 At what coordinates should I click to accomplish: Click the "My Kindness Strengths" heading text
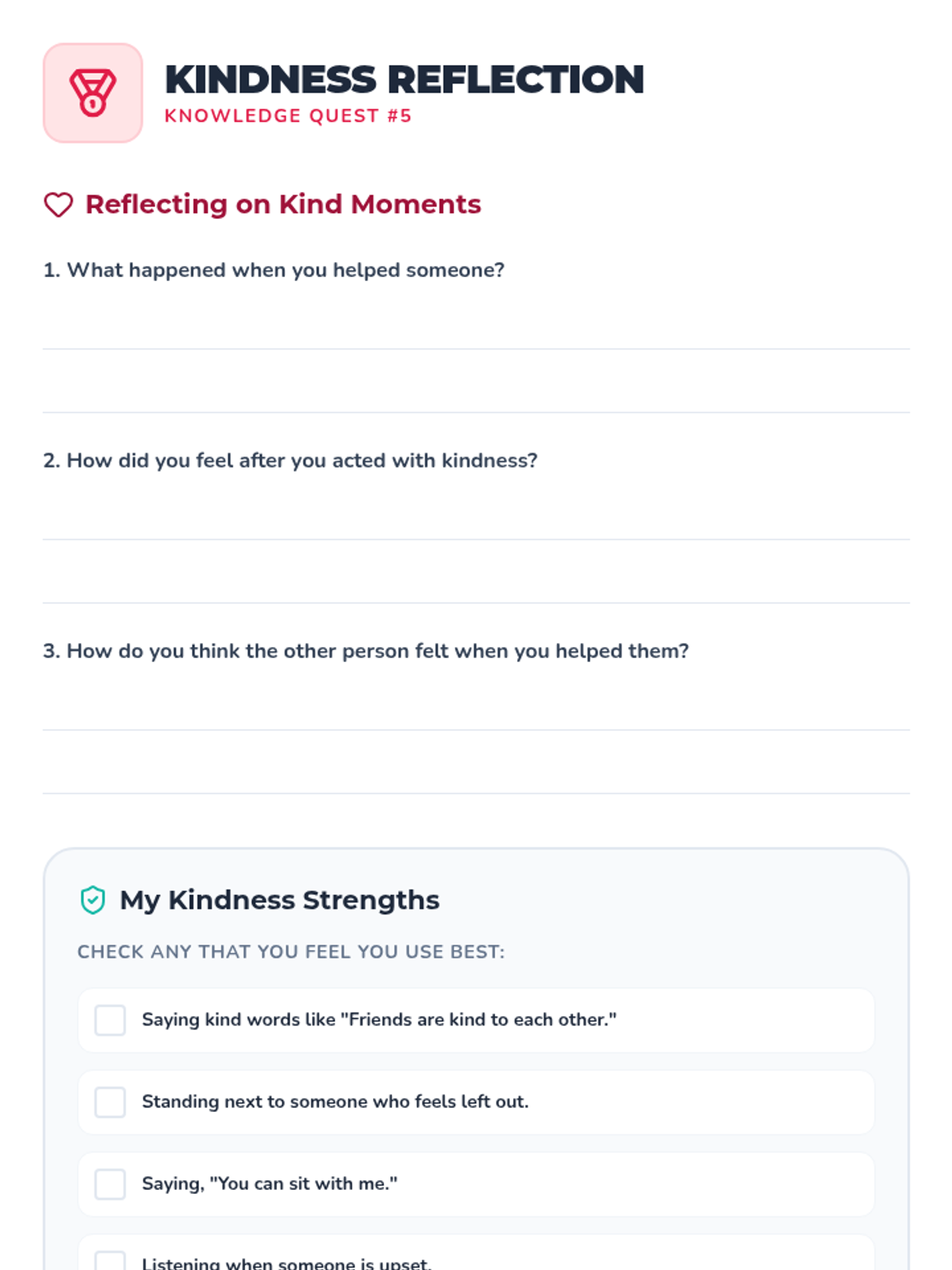[279, 900]
